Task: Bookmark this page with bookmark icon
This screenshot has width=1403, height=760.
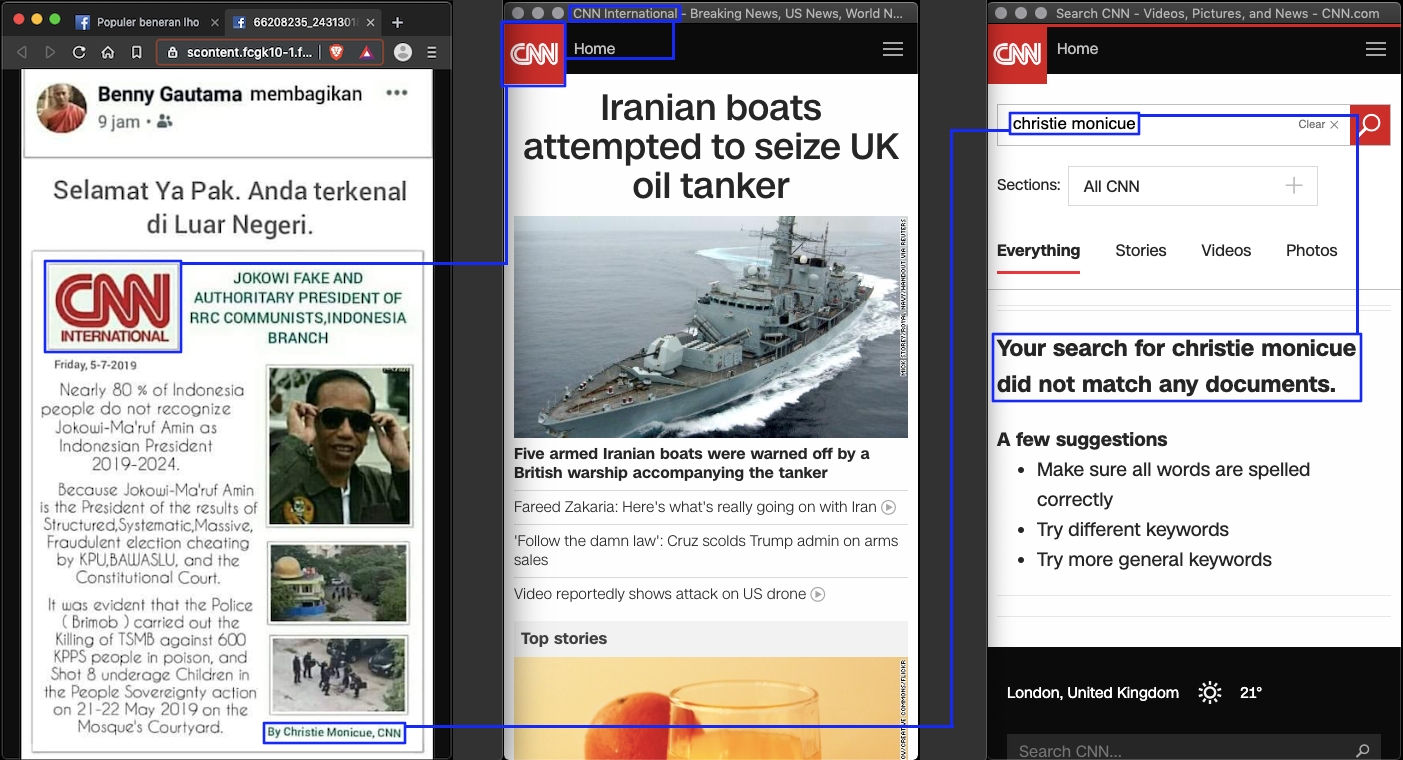Action: coord(137,52)
